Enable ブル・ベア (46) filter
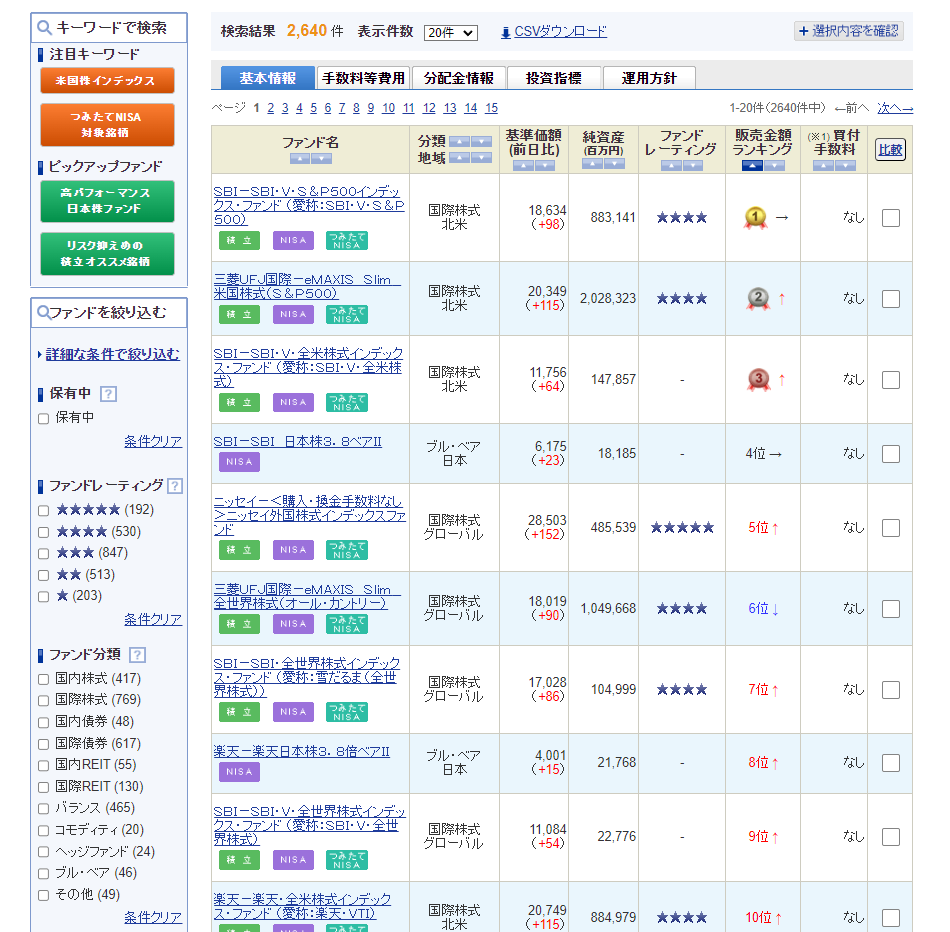The height and width of the screenshot is (932, 950). (x=44, y=874)
